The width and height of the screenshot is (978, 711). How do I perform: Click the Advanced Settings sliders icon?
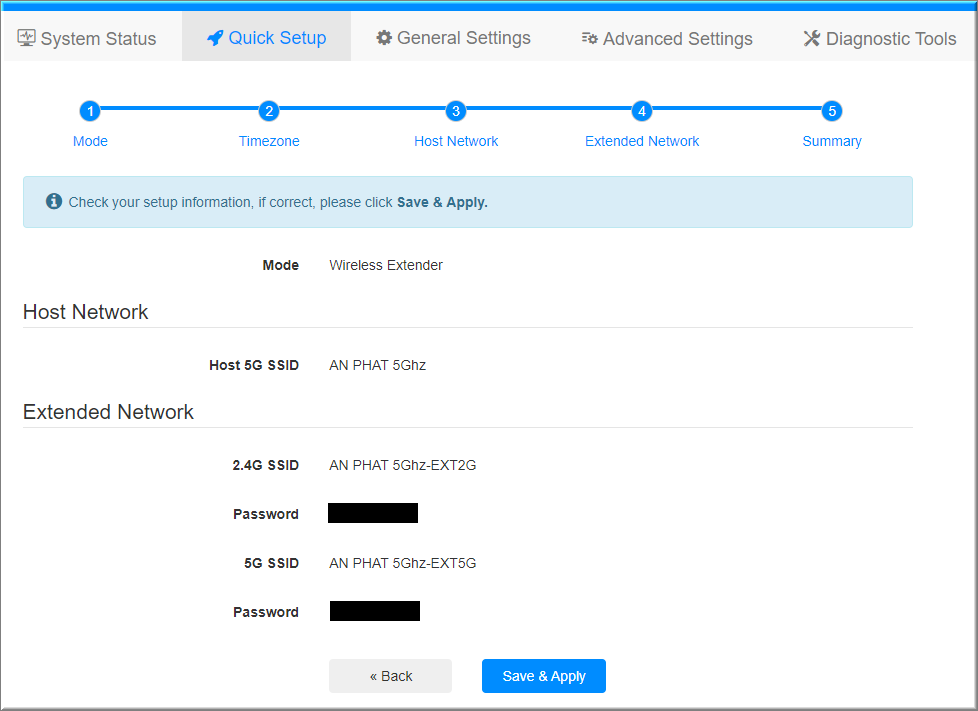click(590, 39)
